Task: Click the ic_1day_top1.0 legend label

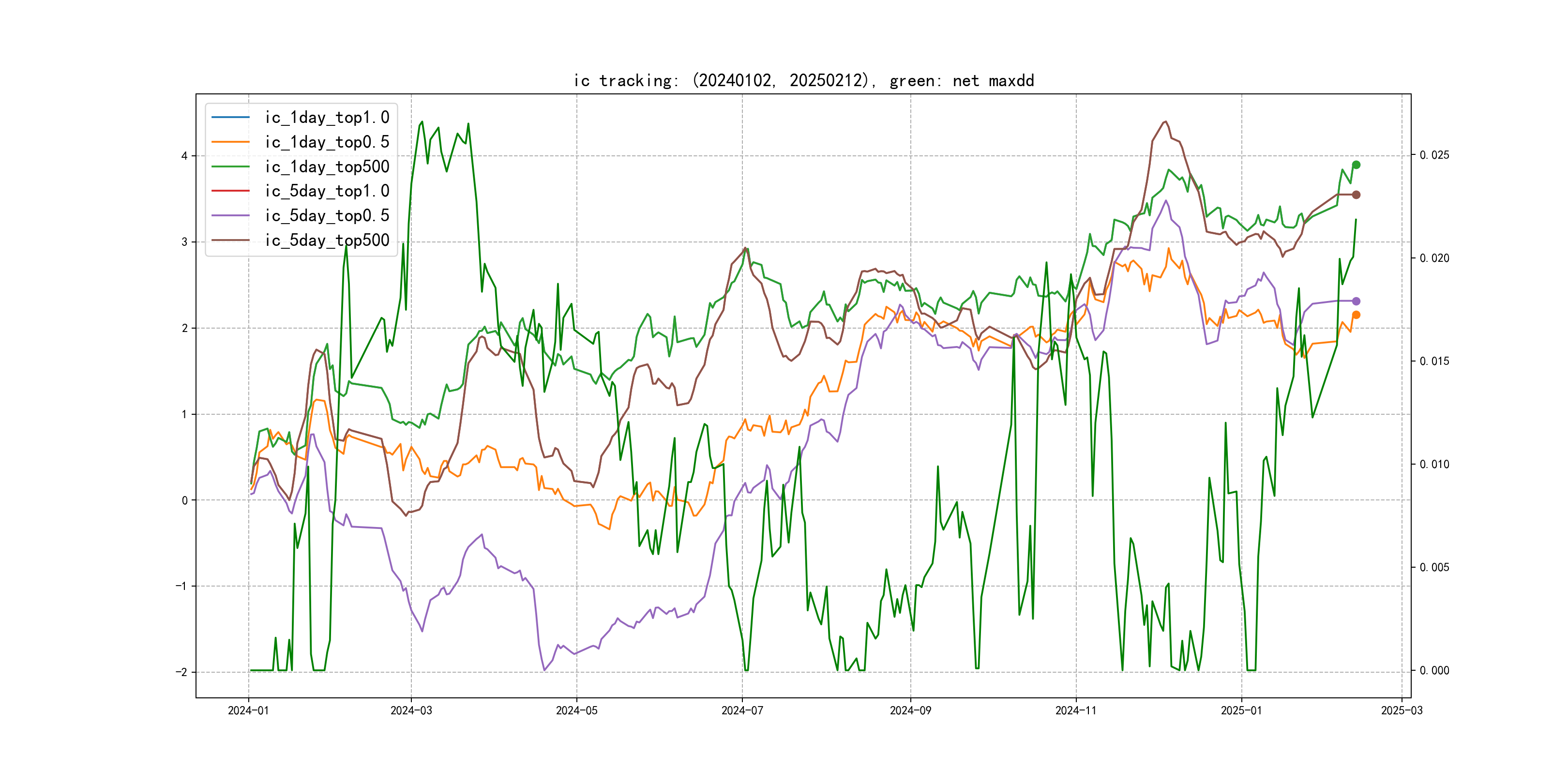Action: point(327,118)
